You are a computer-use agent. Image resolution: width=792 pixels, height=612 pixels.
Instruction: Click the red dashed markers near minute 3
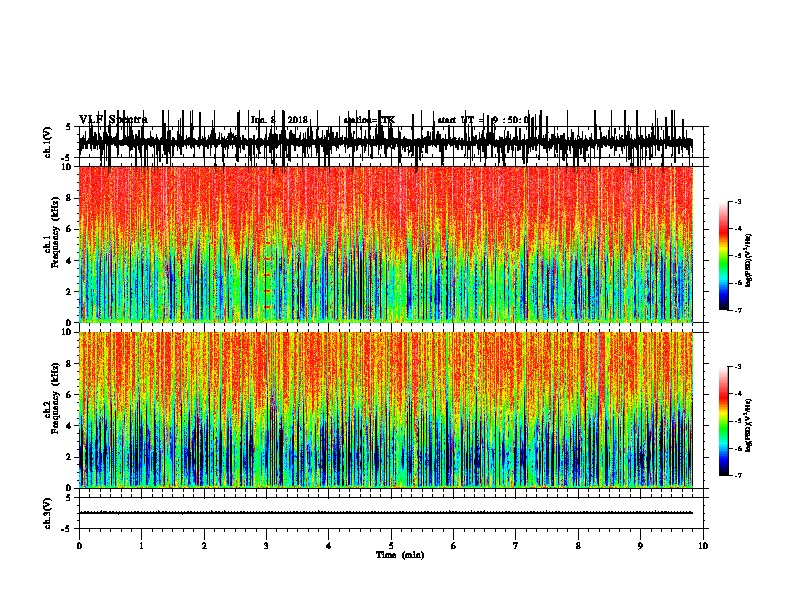coord(268,275)
